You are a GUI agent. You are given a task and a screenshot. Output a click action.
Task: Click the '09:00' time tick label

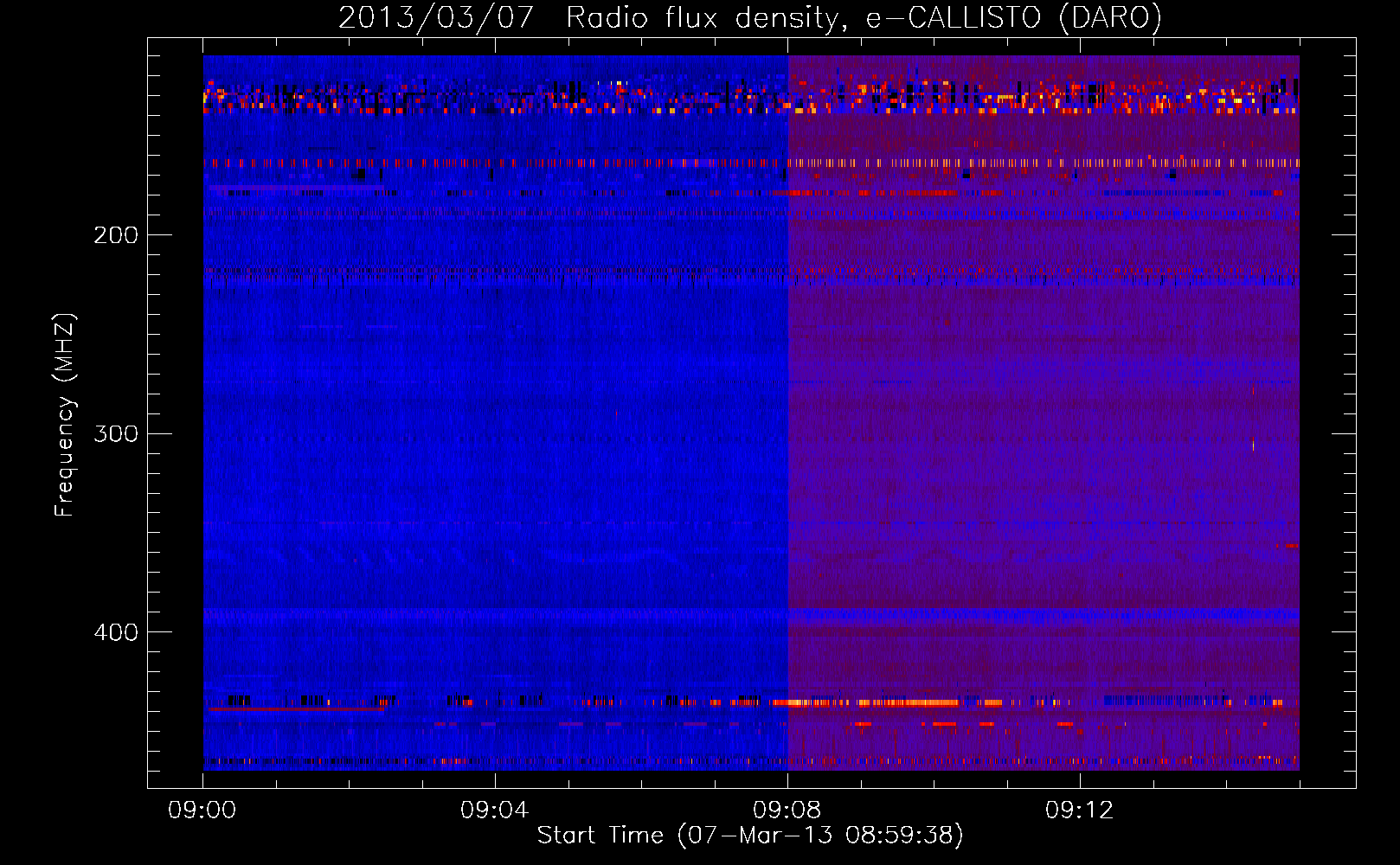tap(202, 810)
